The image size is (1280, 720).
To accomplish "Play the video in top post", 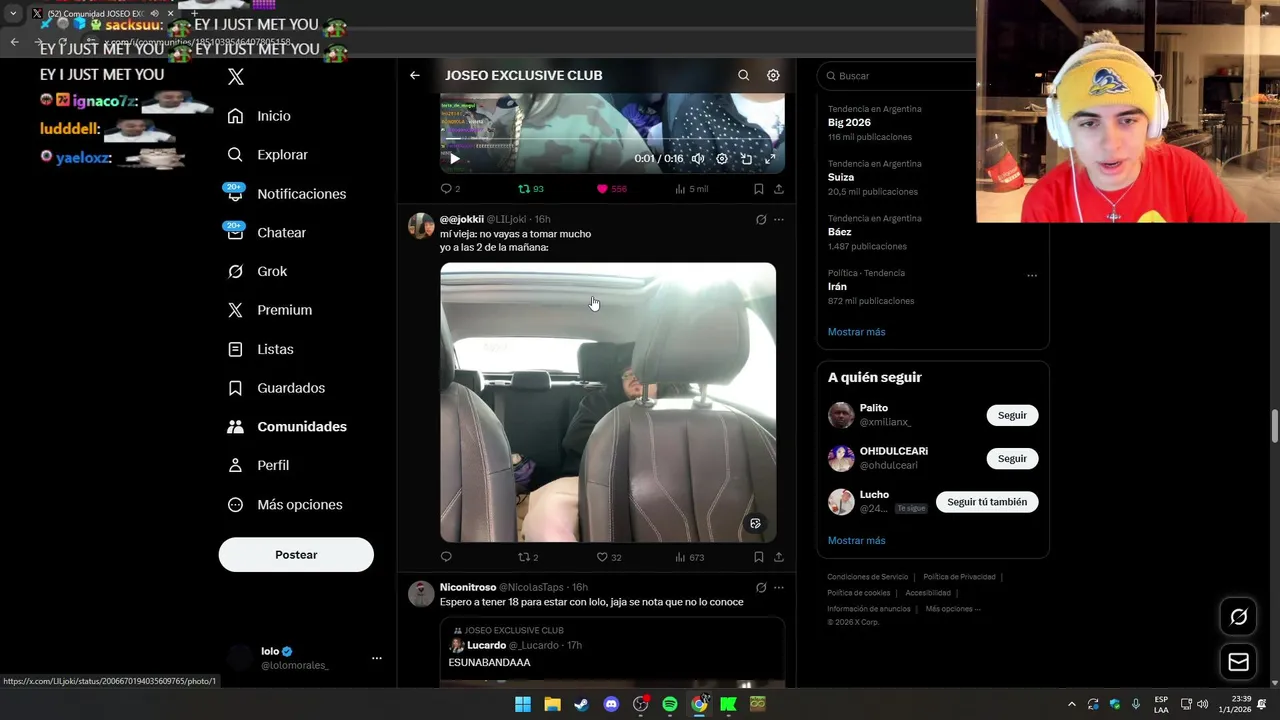I will coord(454,159).
